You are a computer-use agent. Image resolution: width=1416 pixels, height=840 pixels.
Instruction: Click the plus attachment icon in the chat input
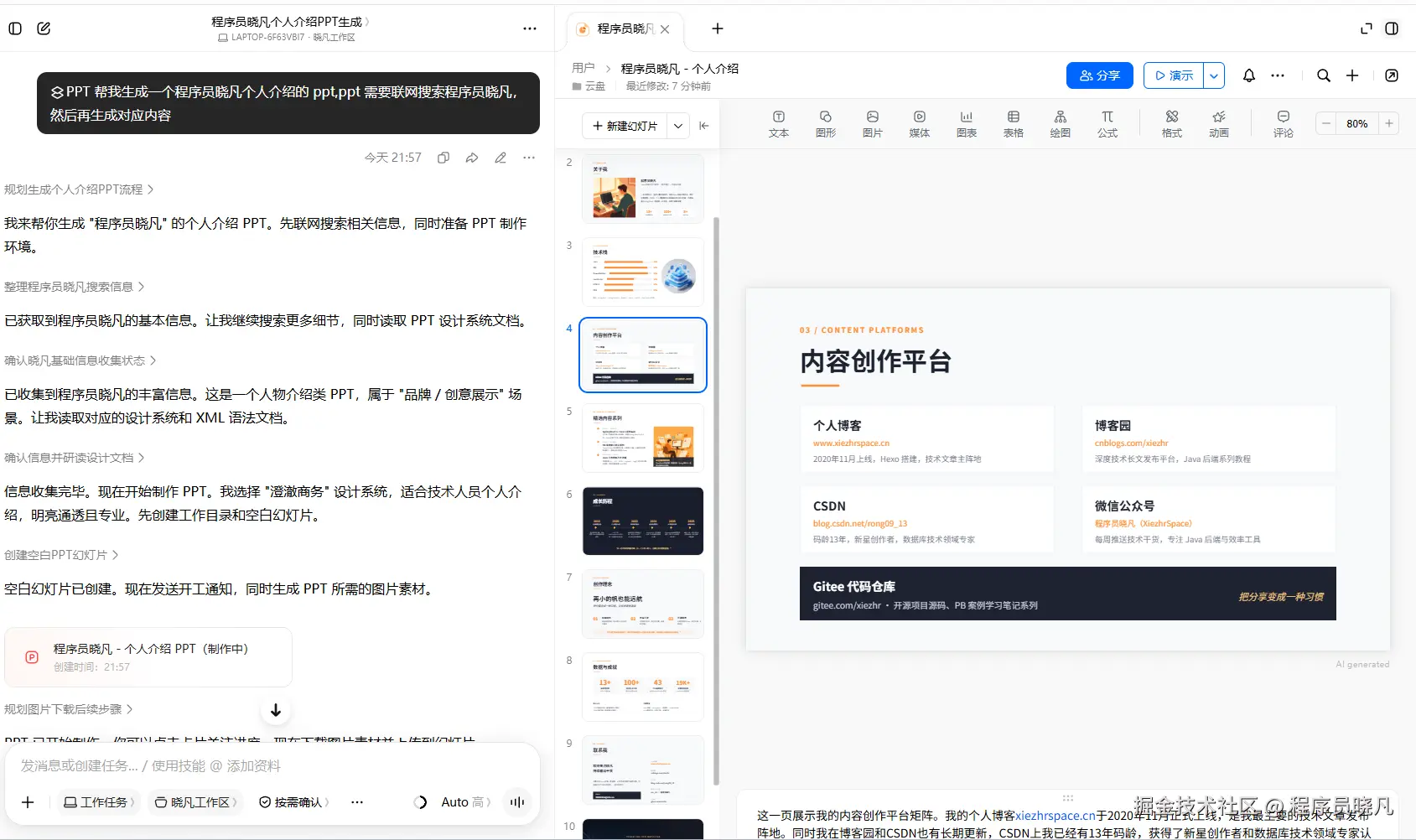[28, 802]
